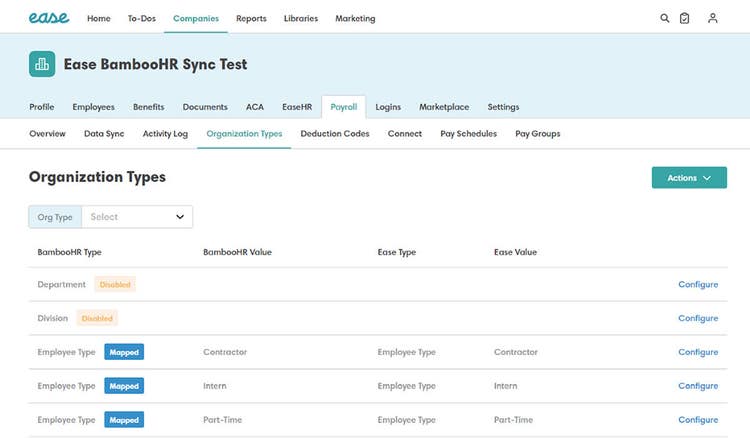Select the Companies menu item
Image resolution: width=750 pixels, height=438 pixels.
[196, 18]
